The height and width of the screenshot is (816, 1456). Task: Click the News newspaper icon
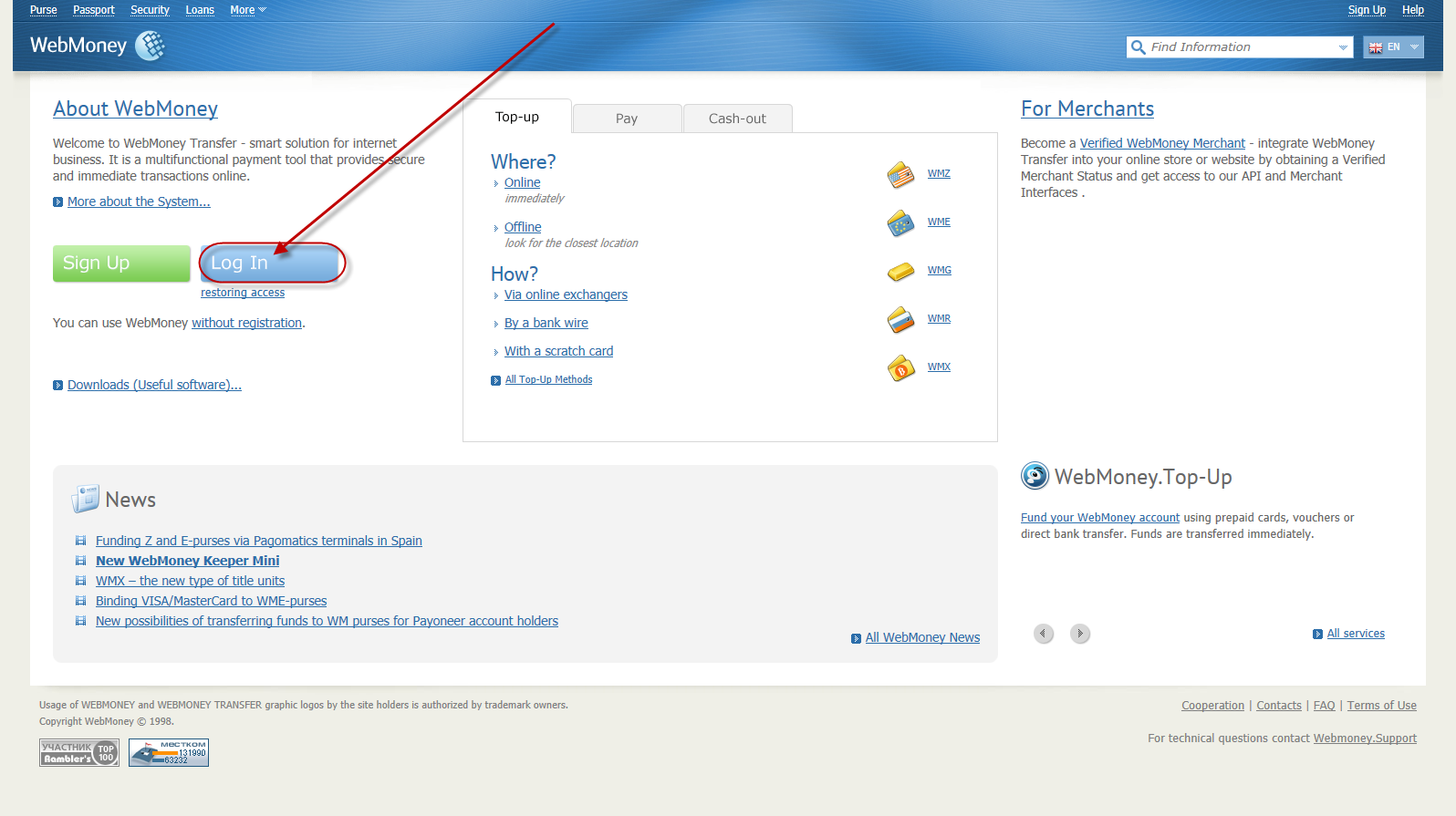click(85, 499)
